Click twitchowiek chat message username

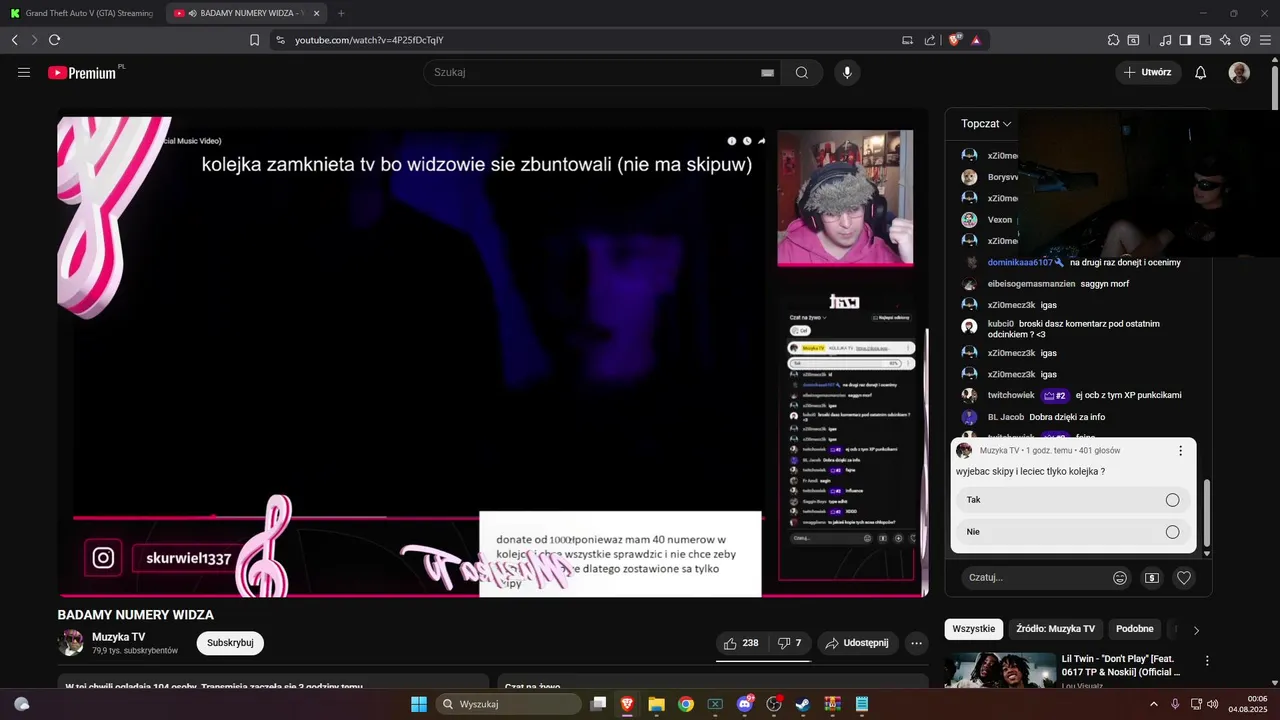point(1011,395)
